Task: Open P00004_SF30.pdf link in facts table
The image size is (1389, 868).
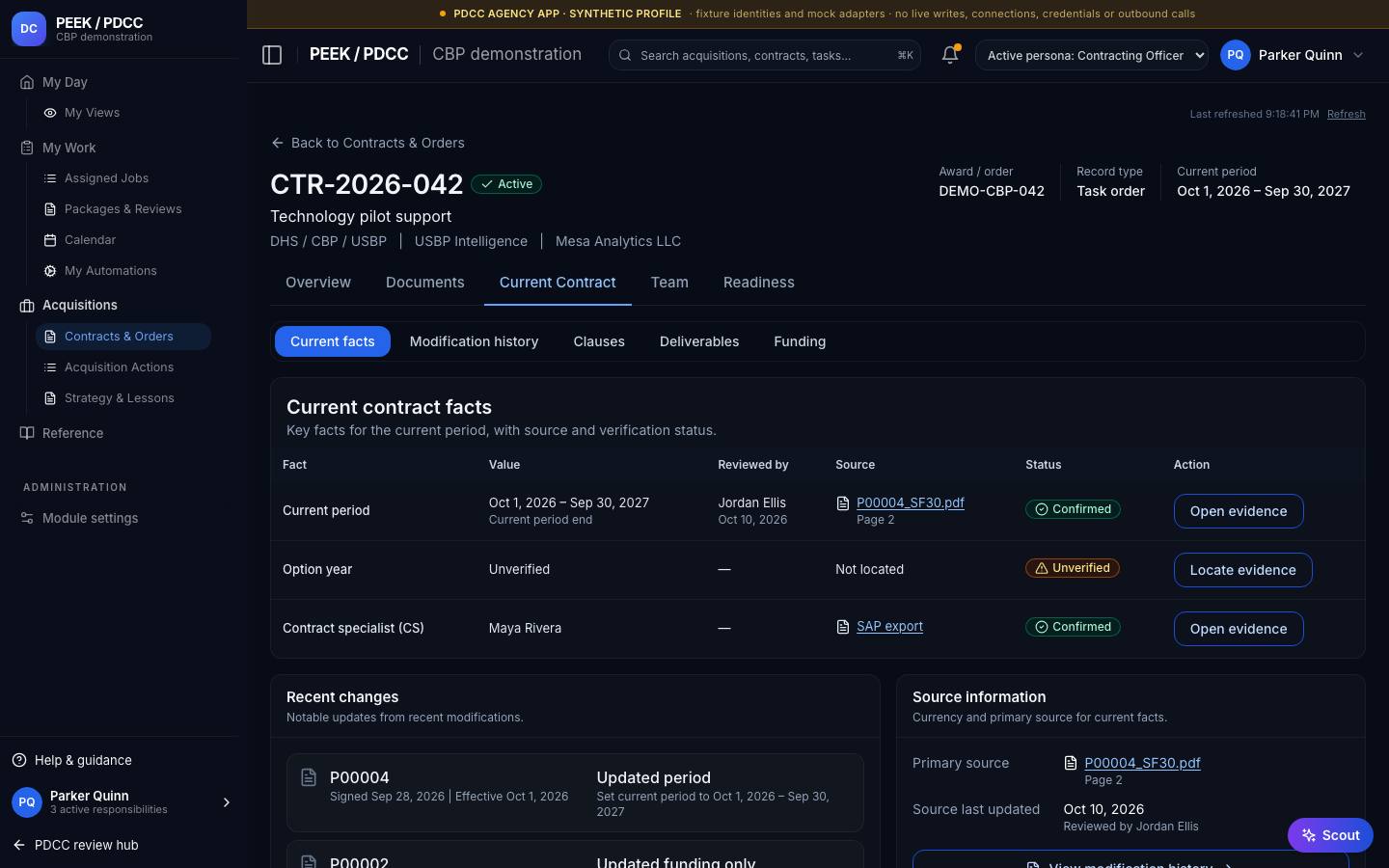Action: point(911,502)
